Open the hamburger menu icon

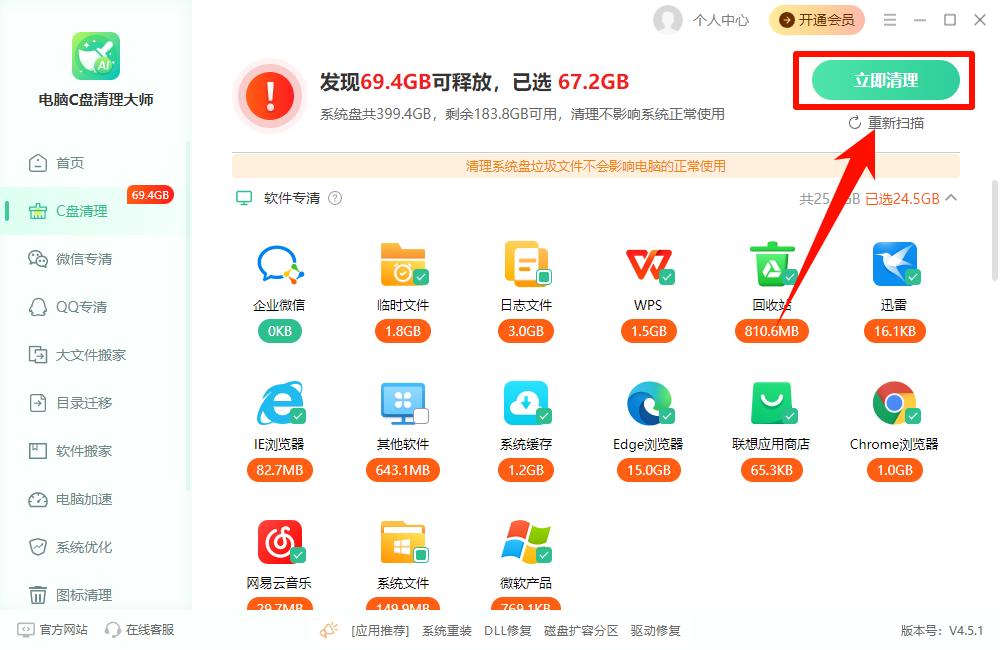[890, 20]
